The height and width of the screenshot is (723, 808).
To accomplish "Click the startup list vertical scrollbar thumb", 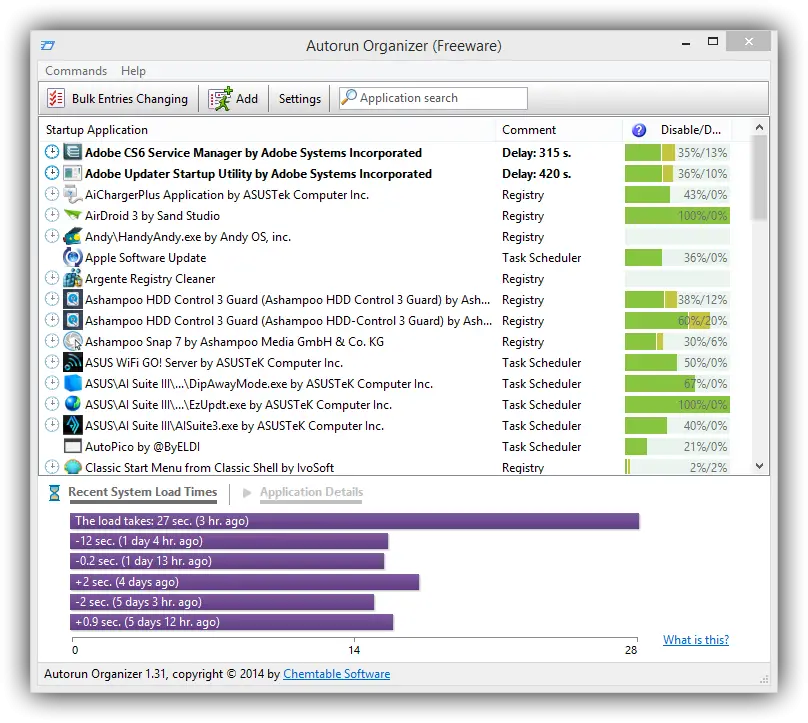I will [x=759, y=178].
